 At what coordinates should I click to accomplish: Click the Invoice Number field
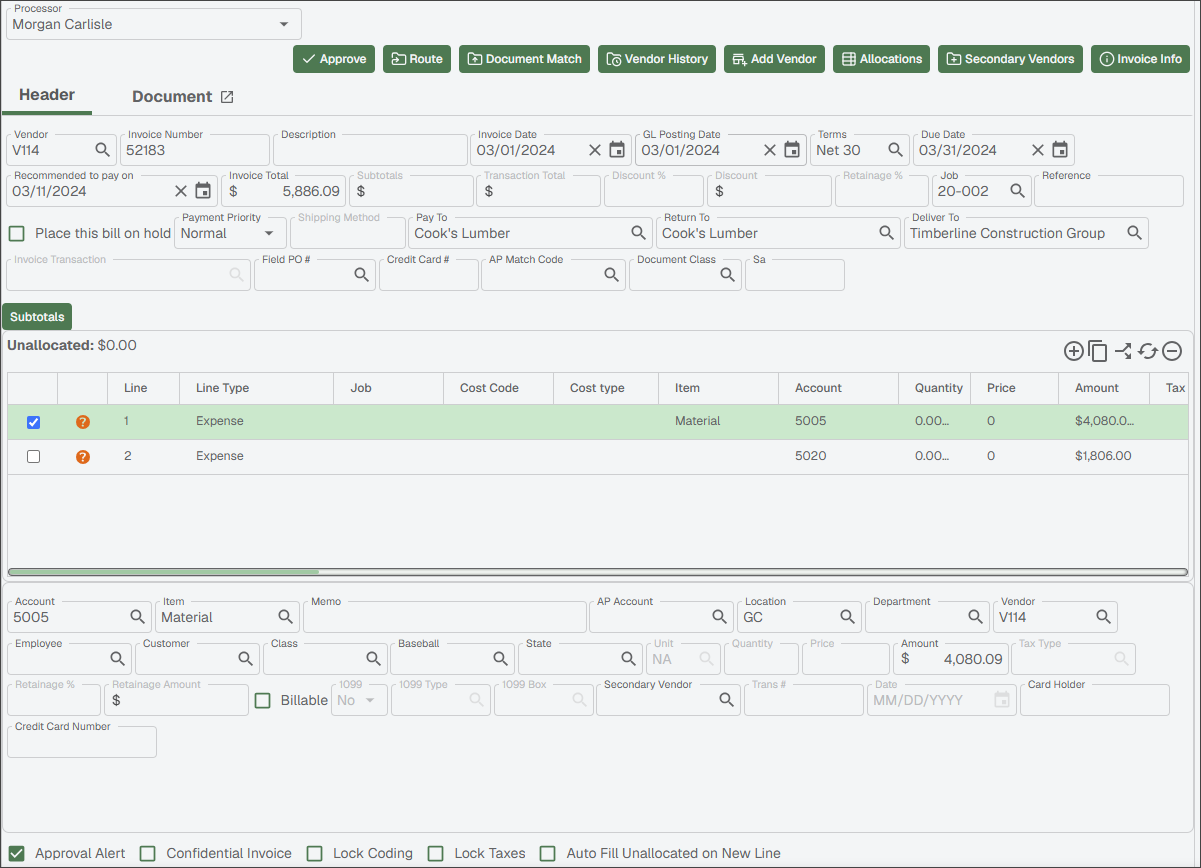click(195, 150)
